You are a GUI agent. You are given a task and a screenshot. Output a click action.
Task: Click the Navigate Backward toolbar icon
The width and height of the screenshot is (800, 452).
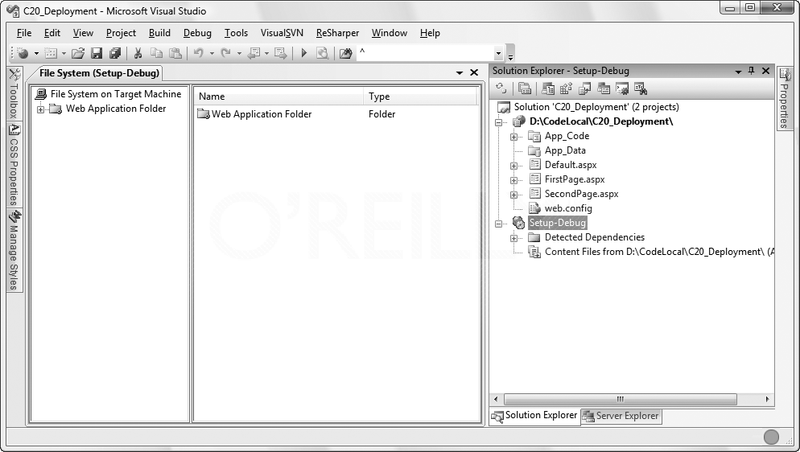[x=254, y=53]
